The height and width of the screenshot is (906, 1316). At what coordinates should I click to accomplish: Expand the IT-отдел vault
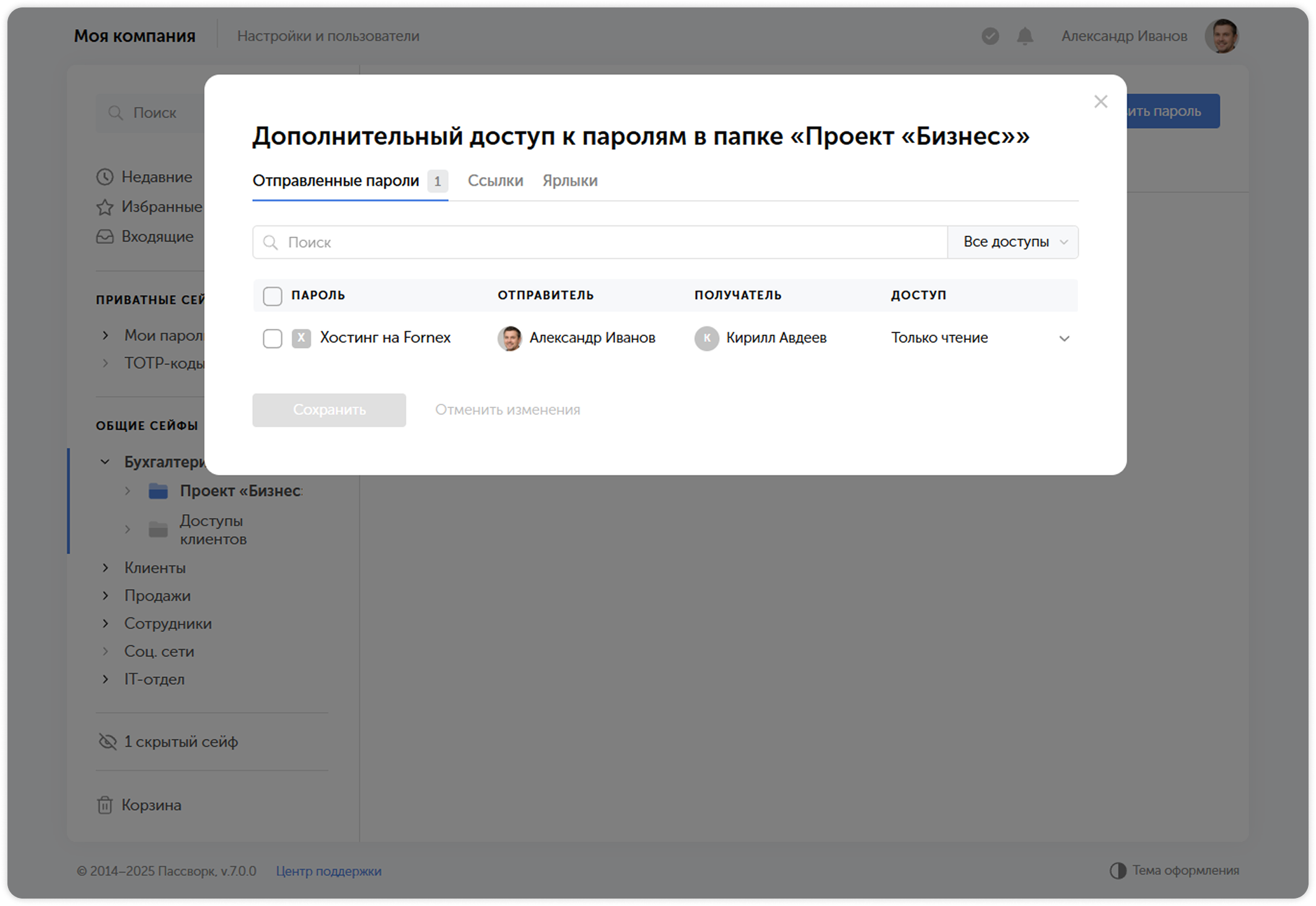click(105, 679)
